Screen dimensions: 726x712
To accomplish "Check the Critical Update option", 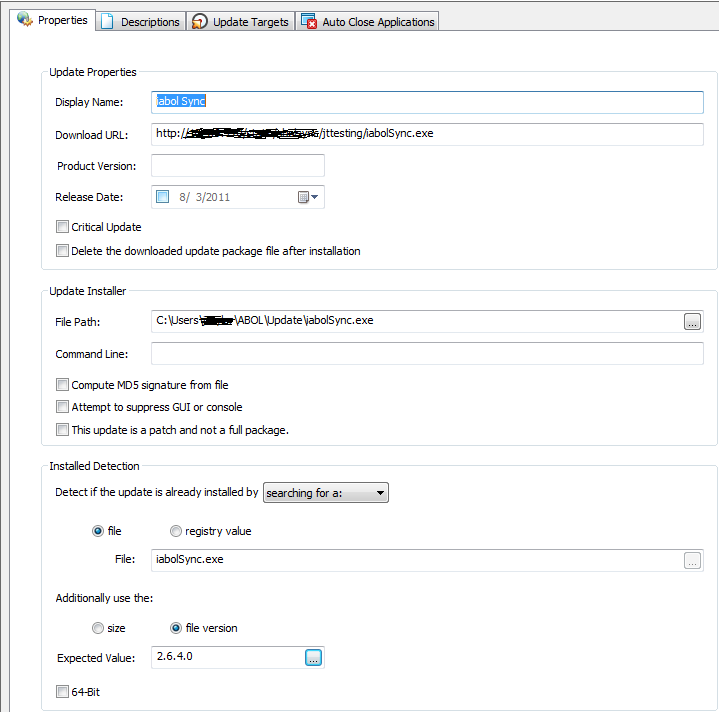I will pos(63,227).
